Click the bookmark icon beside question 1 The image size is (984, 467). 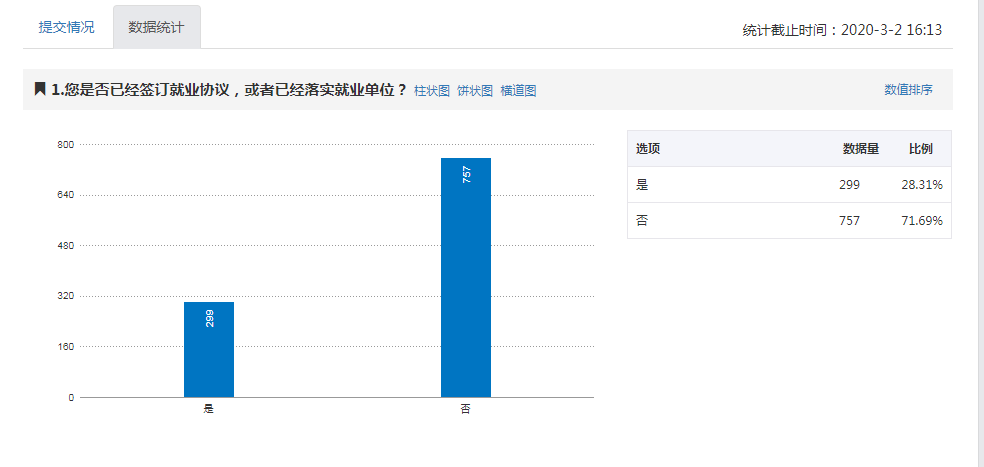[x=40, y=89]
